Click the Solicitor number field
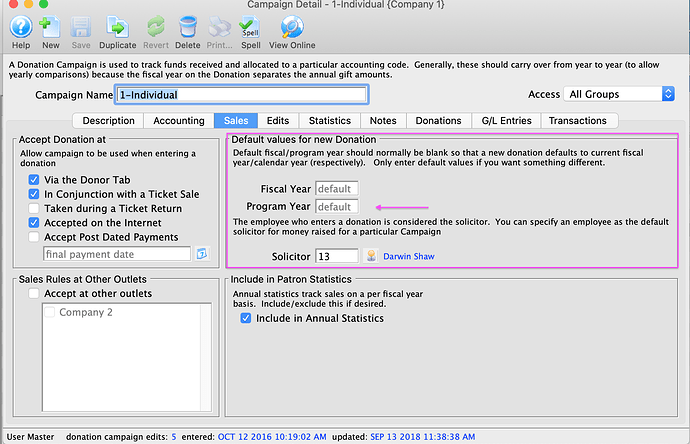The width and height of the screenshot is (690, 444). 337,256
